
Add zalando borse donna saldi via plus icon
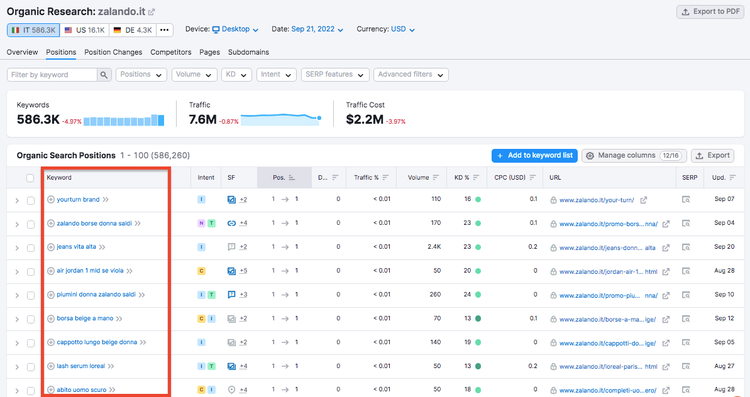(x=51, y=223)
